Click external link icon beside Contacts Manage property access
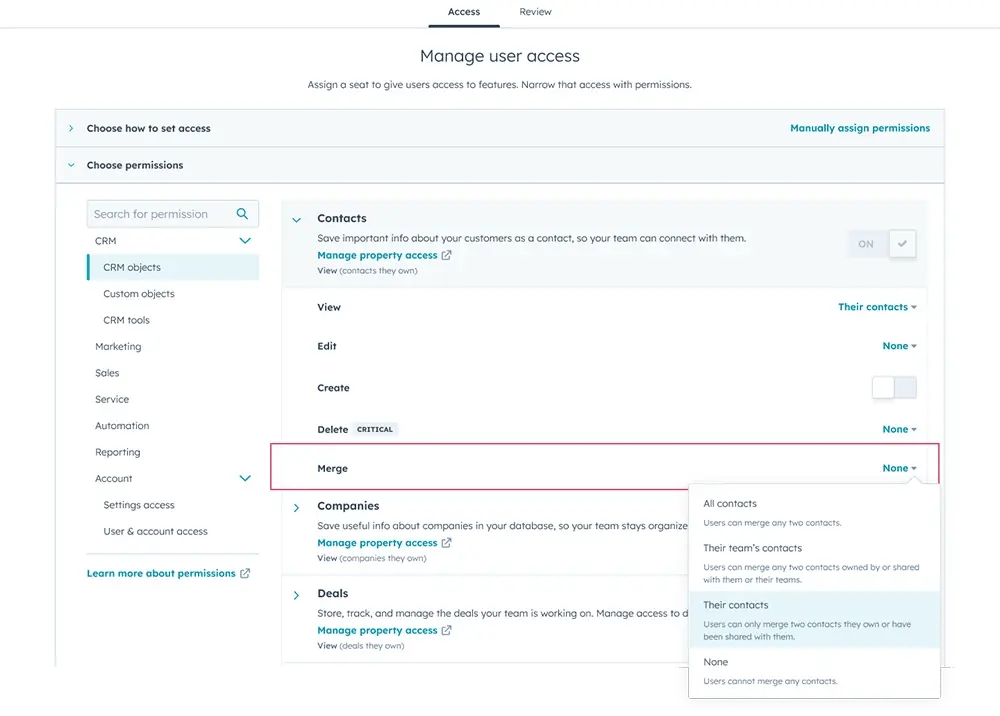Screen dimensions: 1000x716 point(446,255)
